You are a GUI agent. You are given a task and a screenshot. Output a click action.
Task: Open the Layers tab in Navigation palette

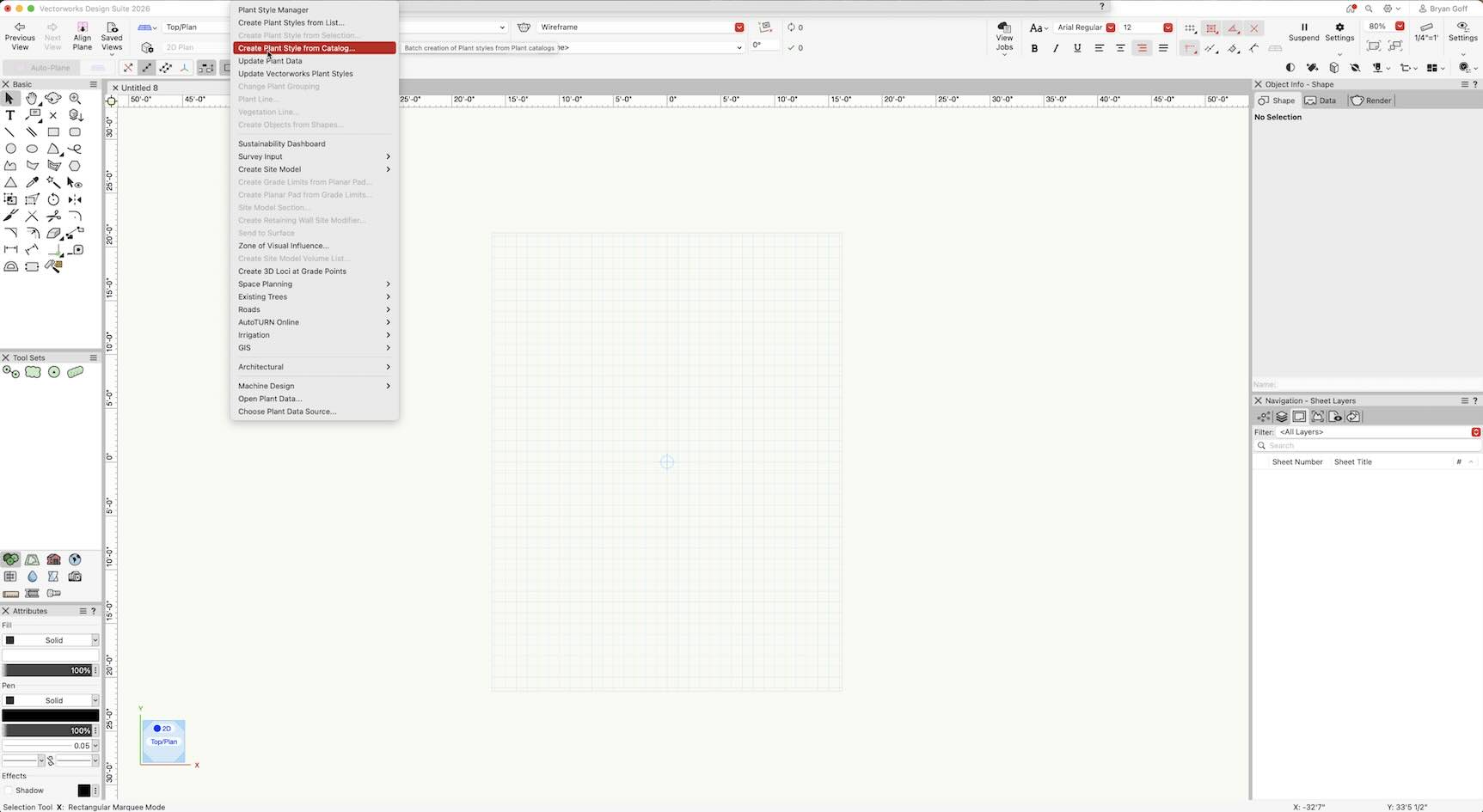1281,417
